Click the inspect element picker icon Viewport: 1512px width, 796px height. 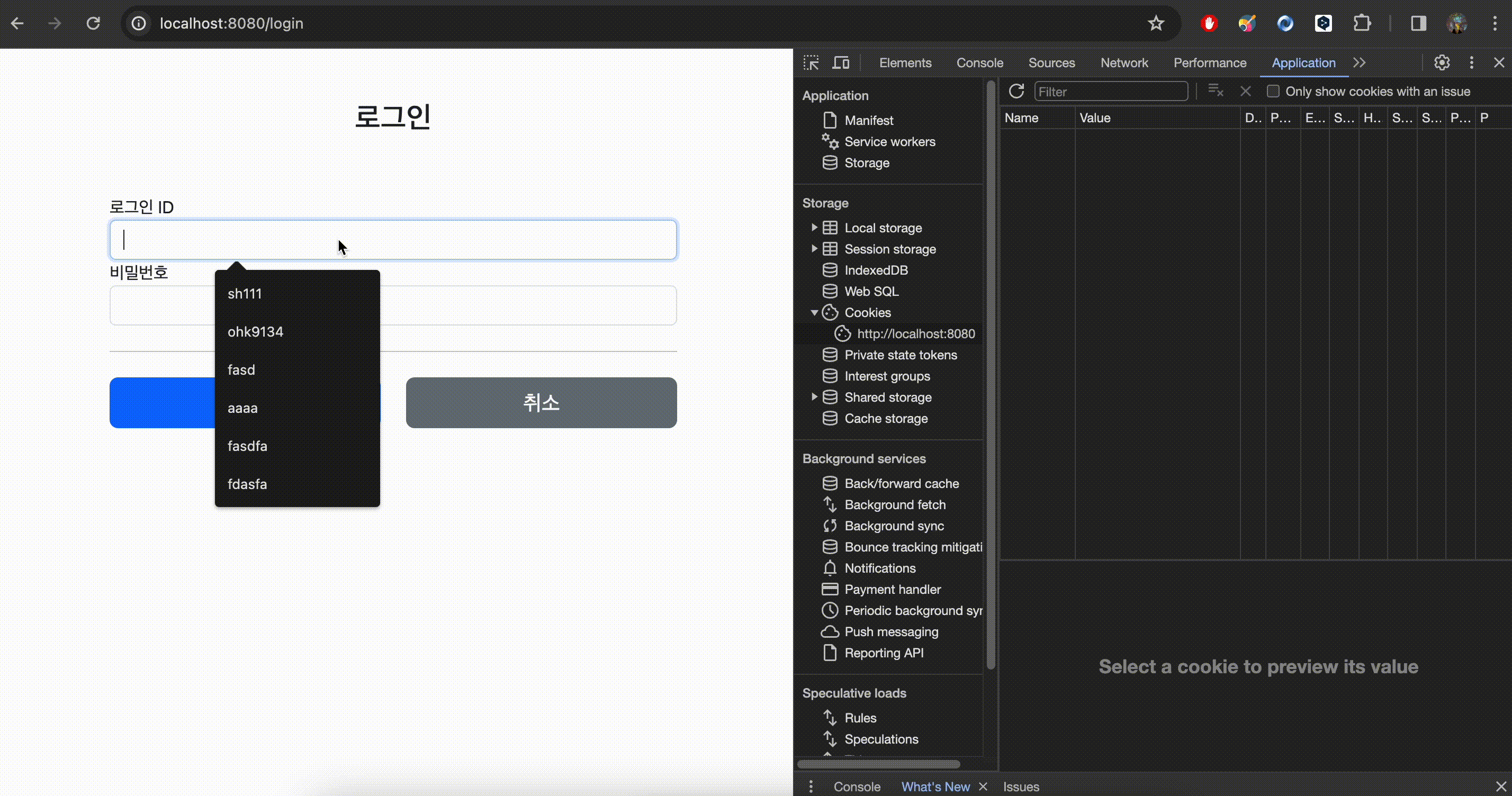pyautogui.click(x=811, y=63)
